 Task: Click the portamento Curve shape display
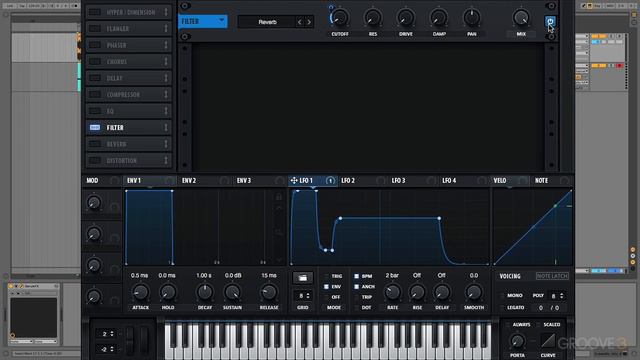548,341
